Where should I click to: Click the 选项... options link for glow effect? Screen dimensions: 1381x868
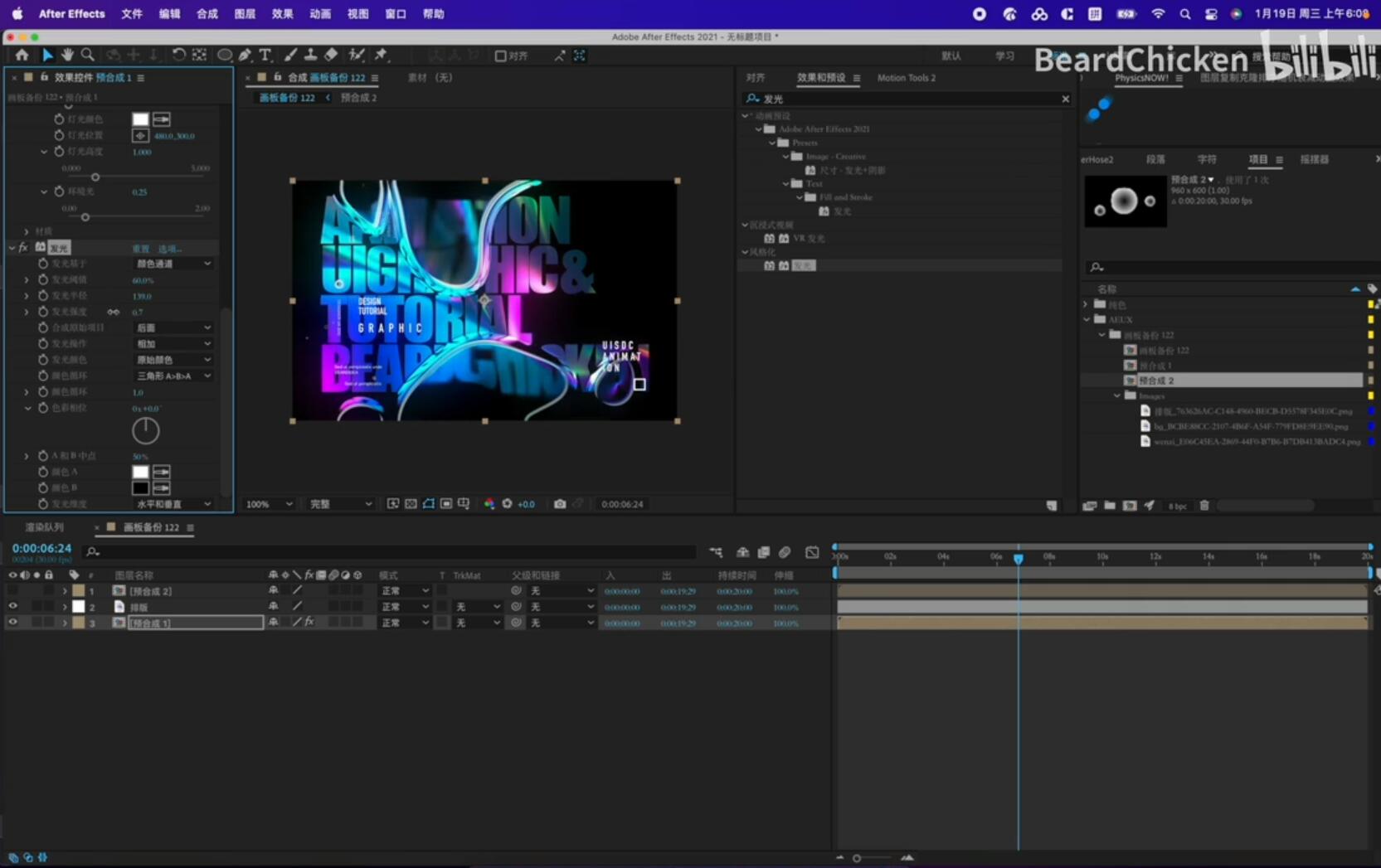point(169,249)
